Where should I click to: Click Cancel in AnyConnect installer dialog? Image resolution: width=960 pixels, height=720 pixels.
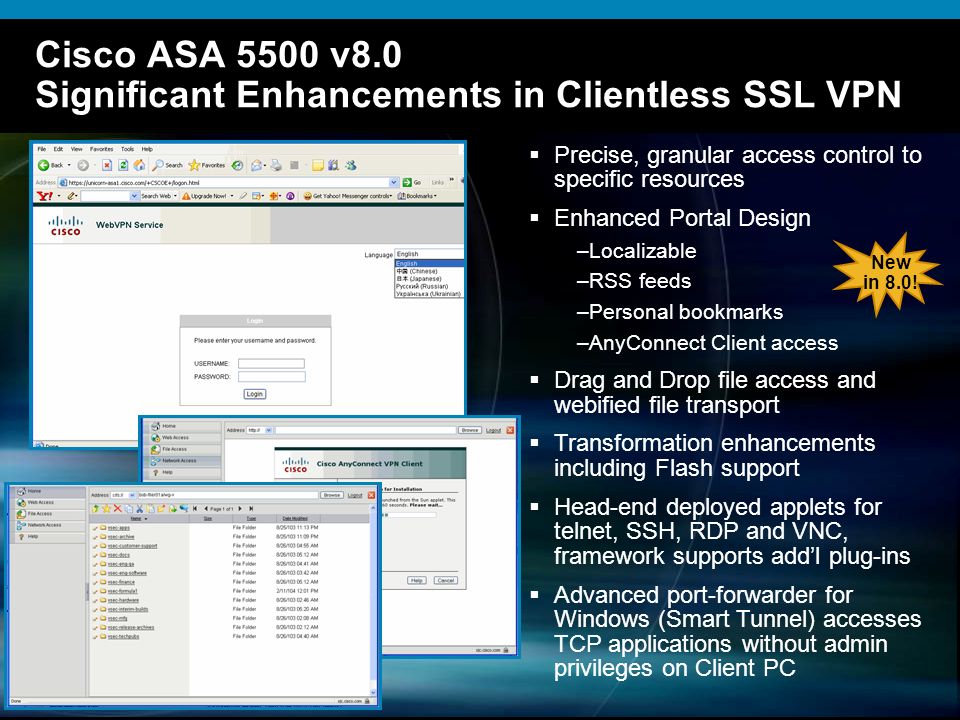[x=446, y=580]
